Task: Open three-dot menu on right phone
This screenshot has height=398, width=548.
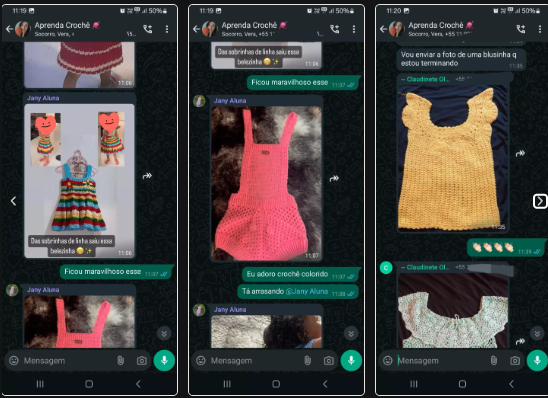Action: tap(540, 29)
